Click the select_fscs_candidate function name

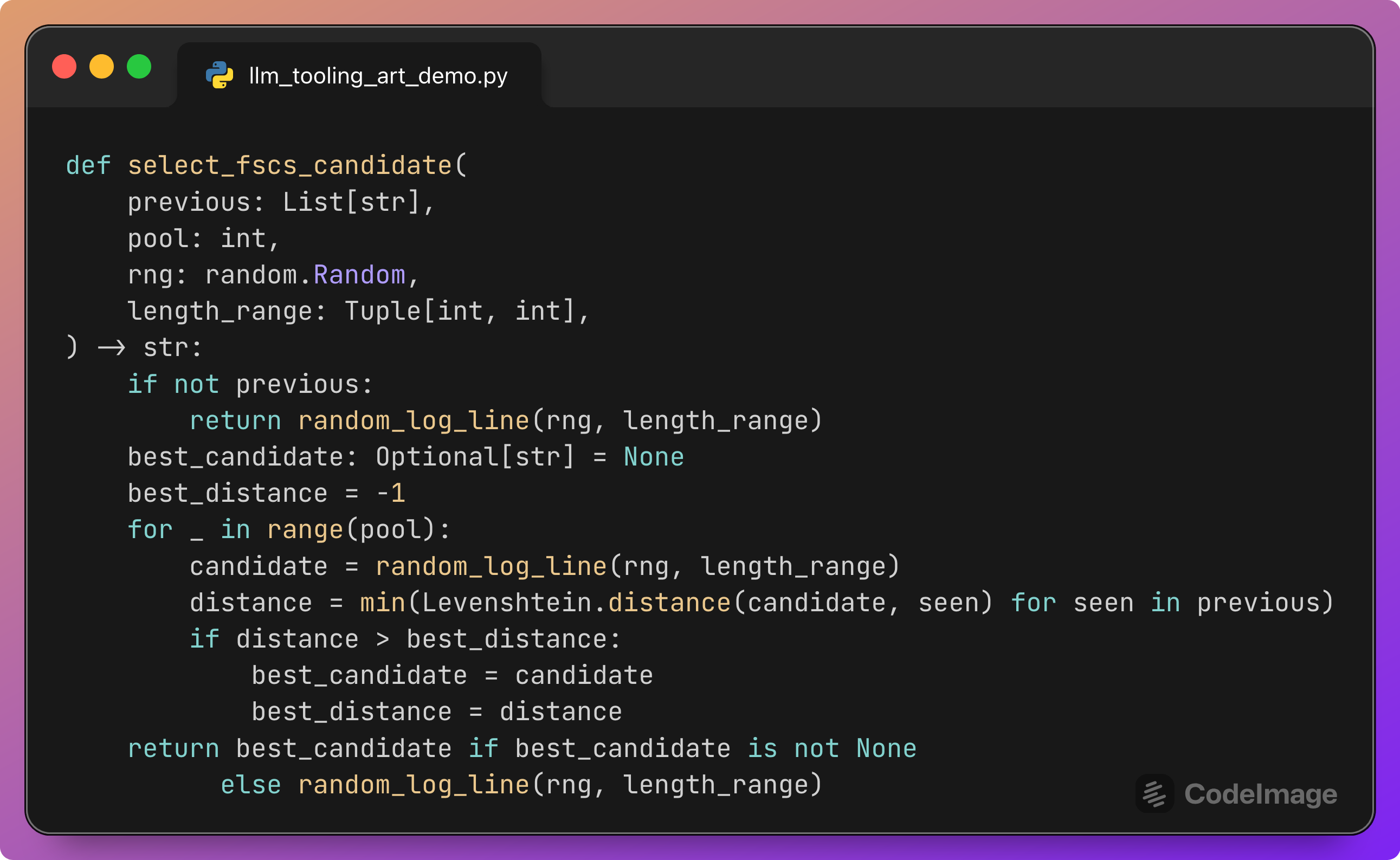pyautogui.click(x=289, y=165)
